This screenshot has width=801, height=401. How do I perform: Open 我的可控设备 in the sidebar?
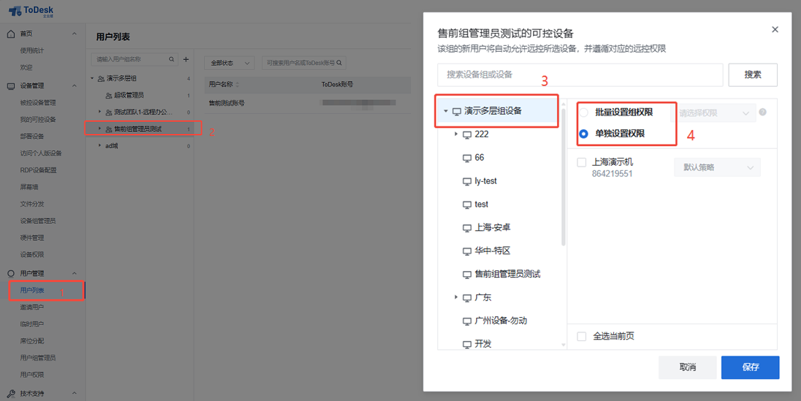pyautogui.click(x=38, y=120)
